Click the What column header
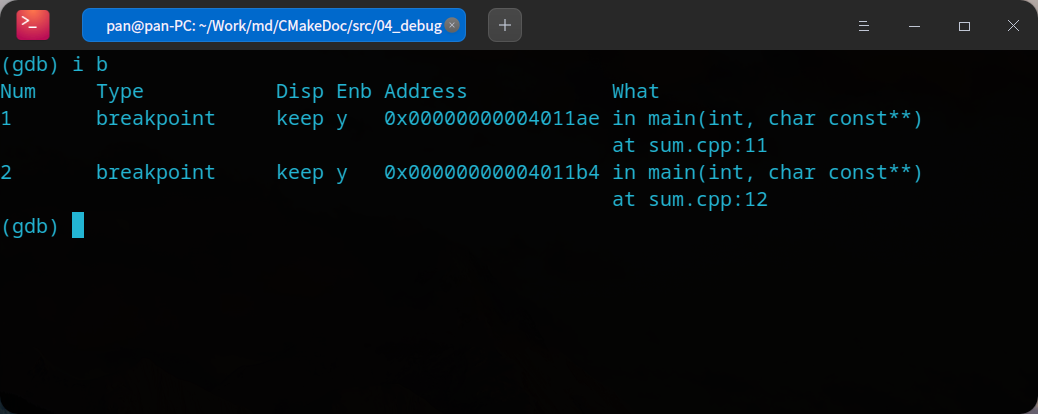This screenshot has height=414, width=1038. (x=636, y=91)
